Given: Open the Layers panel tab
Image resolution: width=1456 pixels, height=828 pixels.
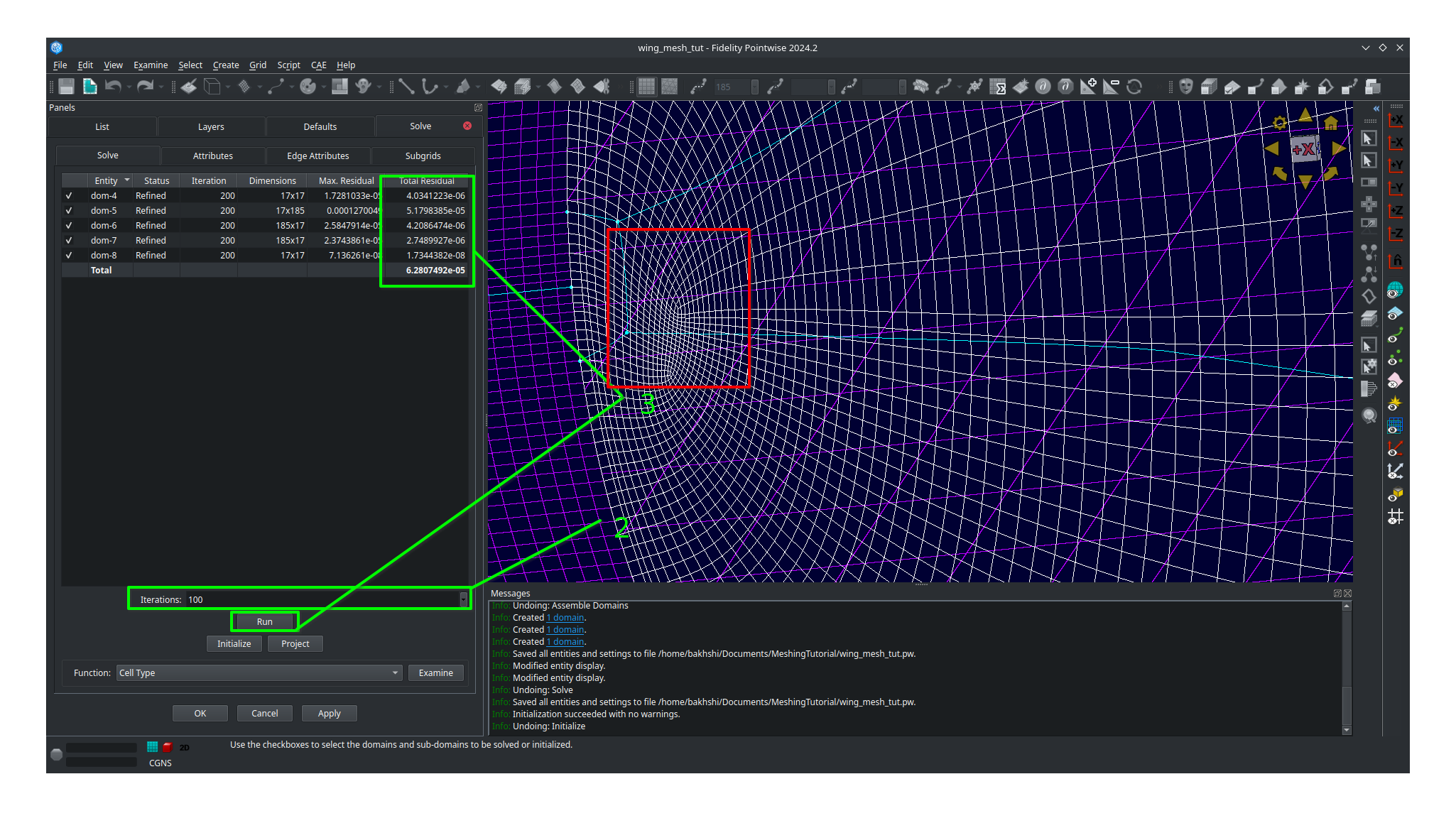Looking at the screenshot, I should click(210, 126).
